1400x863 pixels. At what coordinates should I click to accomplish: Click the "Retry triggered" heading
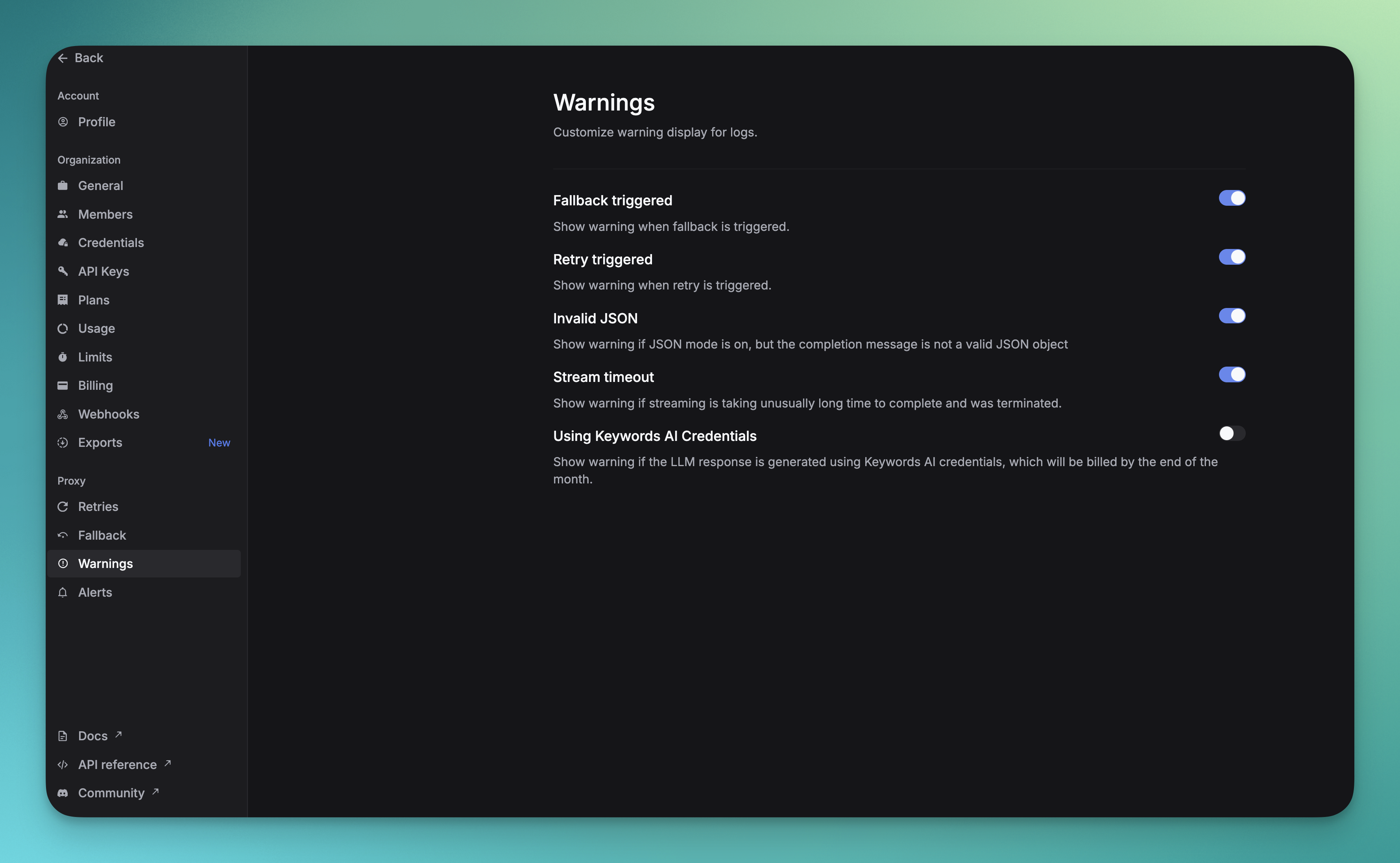coord(602,259)
